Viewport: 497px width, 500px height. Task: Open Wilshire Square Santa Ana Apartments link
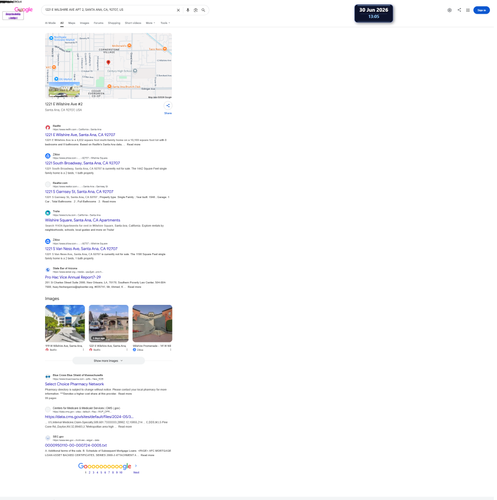click(x=83, y=220)
